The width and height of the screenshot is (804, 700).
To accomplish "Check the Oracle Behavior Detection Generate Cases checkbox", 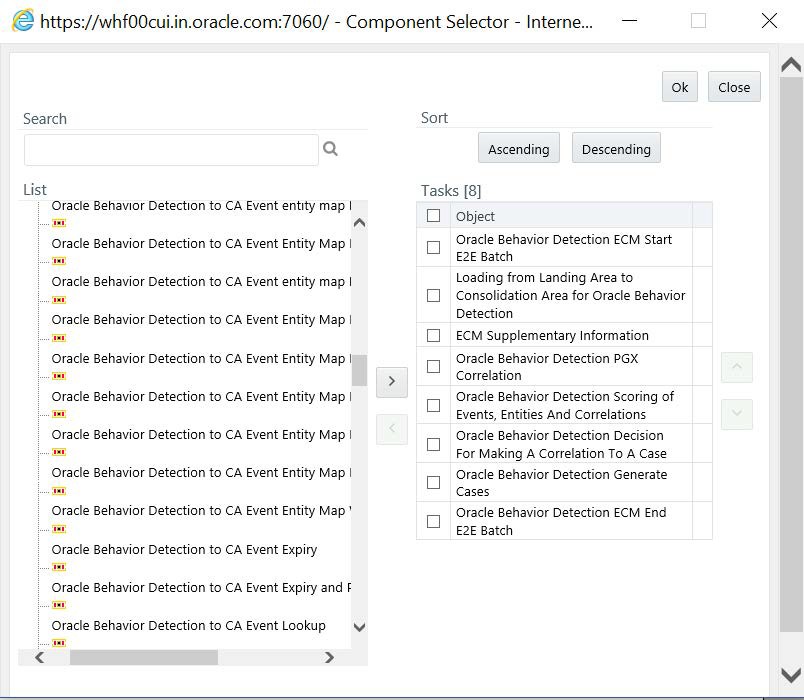I will click(x=433, y=482).
